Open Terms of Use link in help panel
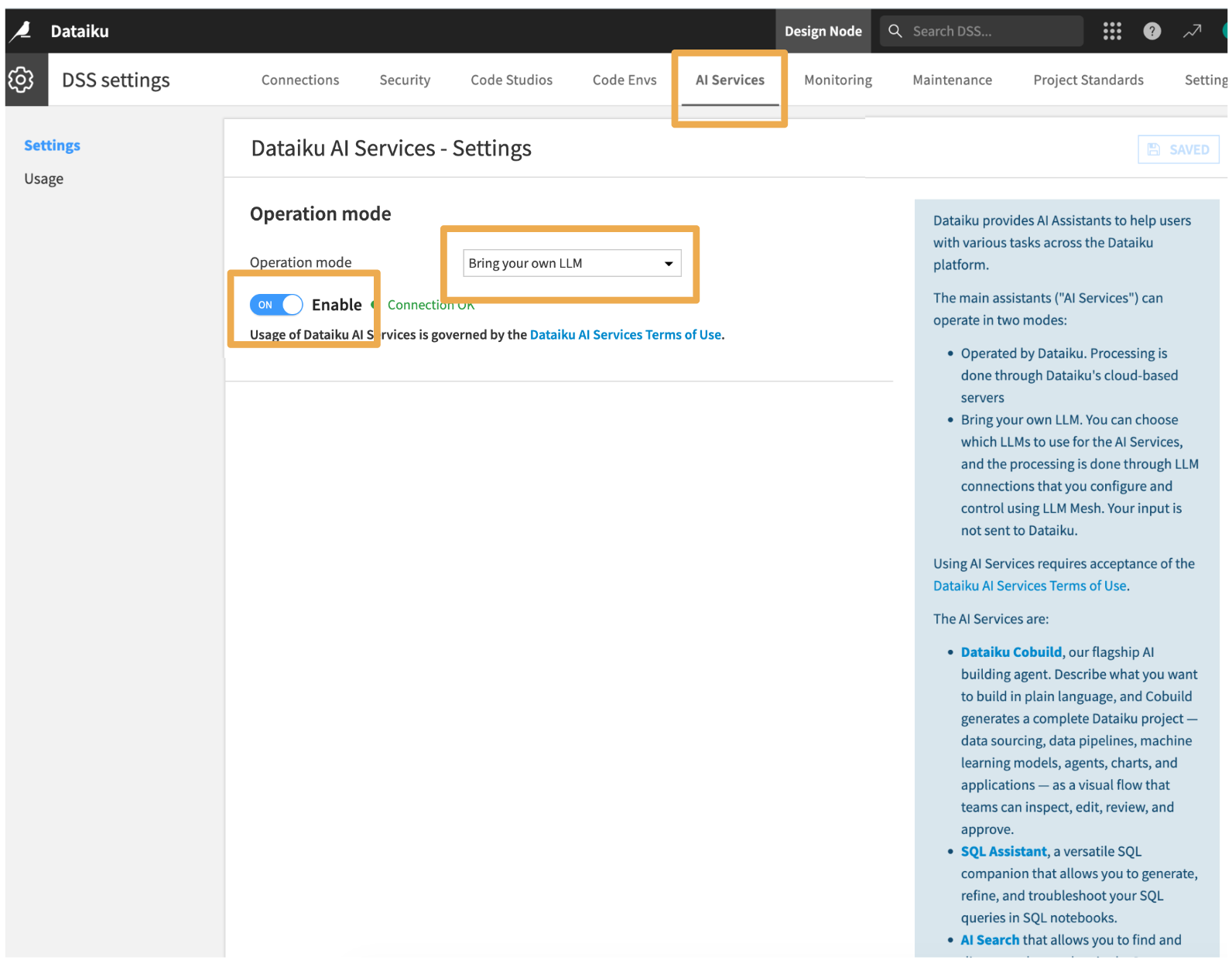The height and width of the screenshot is (967, 1232). 1030,586
